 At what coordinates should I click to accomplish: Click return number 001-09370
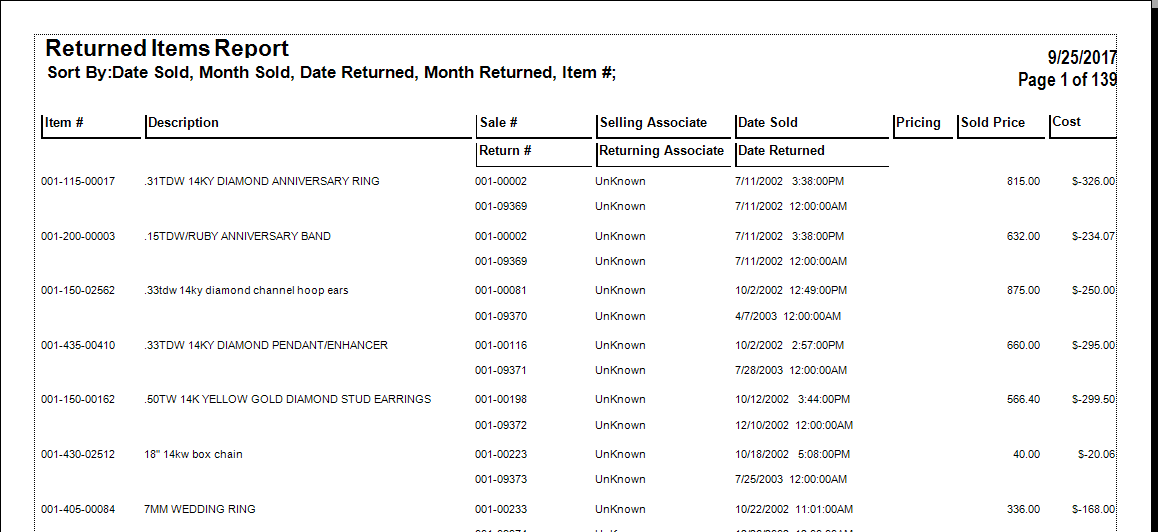[501, 316]
